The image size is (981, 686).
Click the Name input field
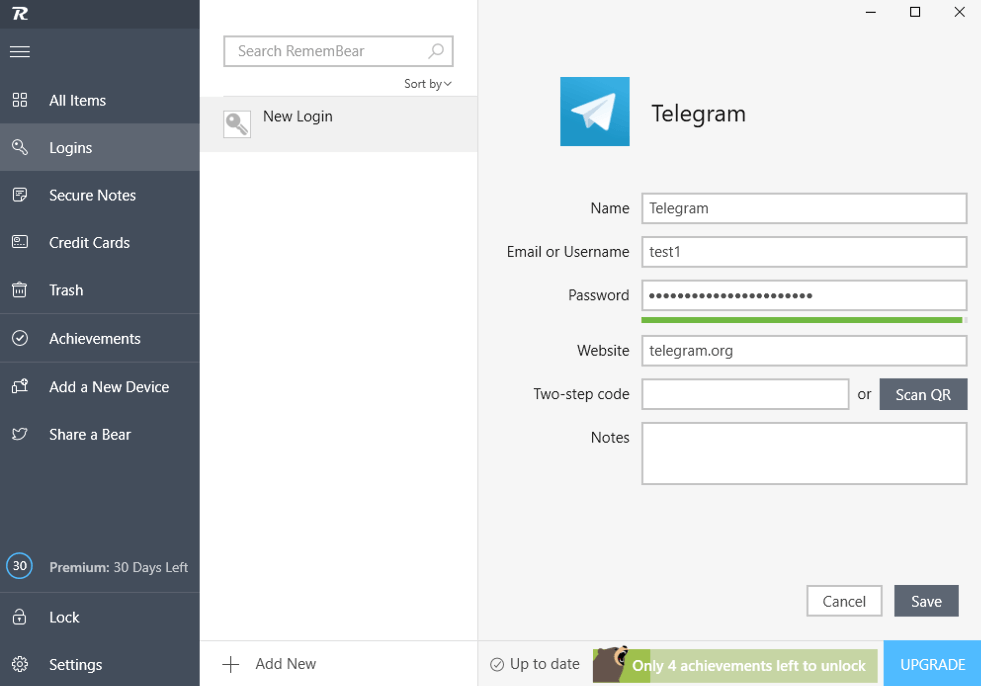click(804, 208)
